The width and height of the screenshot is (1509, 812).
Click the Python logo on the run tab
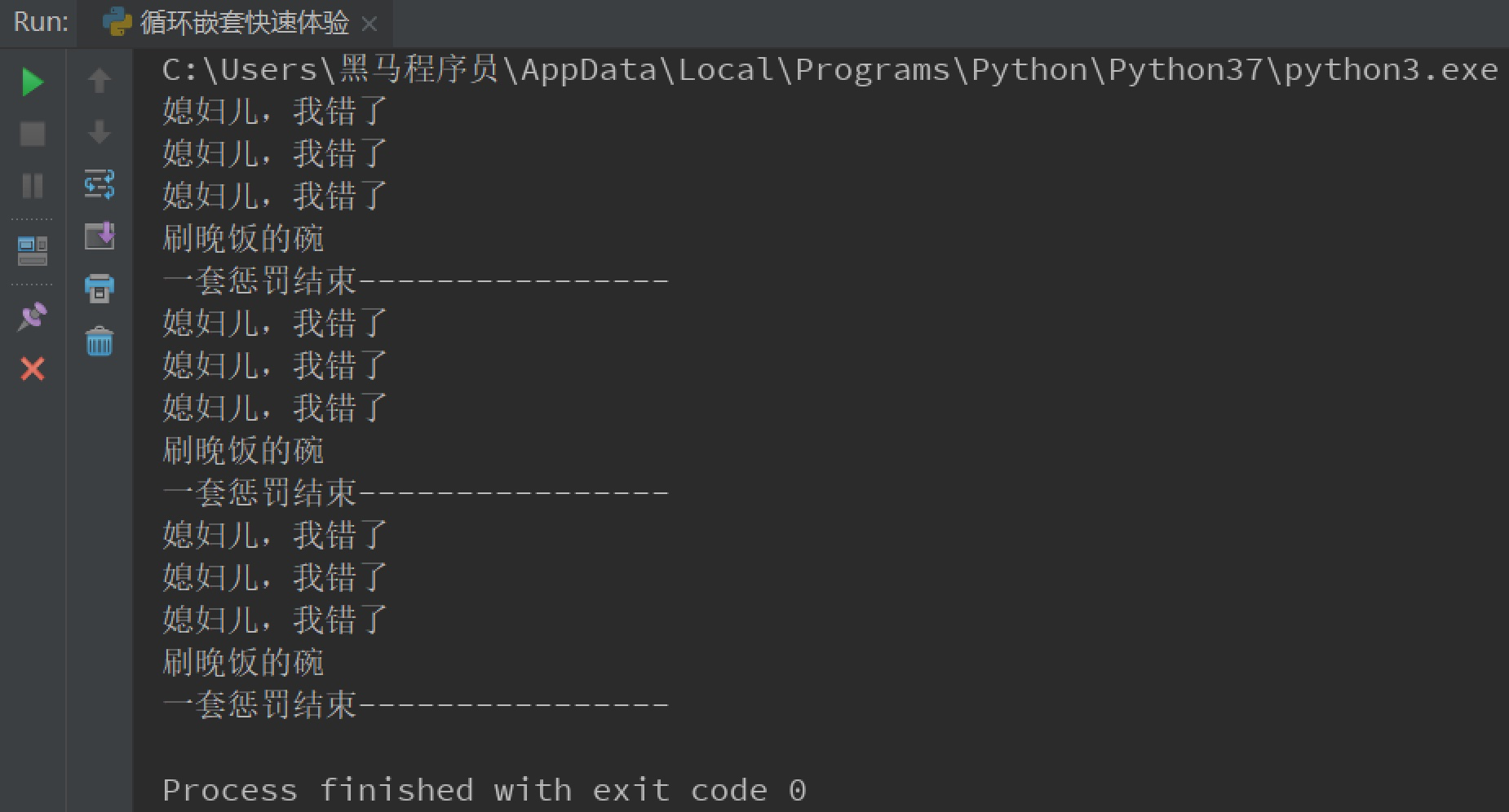[117, 23]
